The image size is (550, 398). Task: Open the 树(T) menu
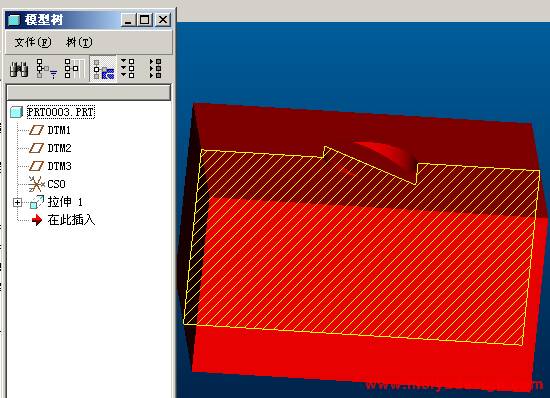click(79, 42)
